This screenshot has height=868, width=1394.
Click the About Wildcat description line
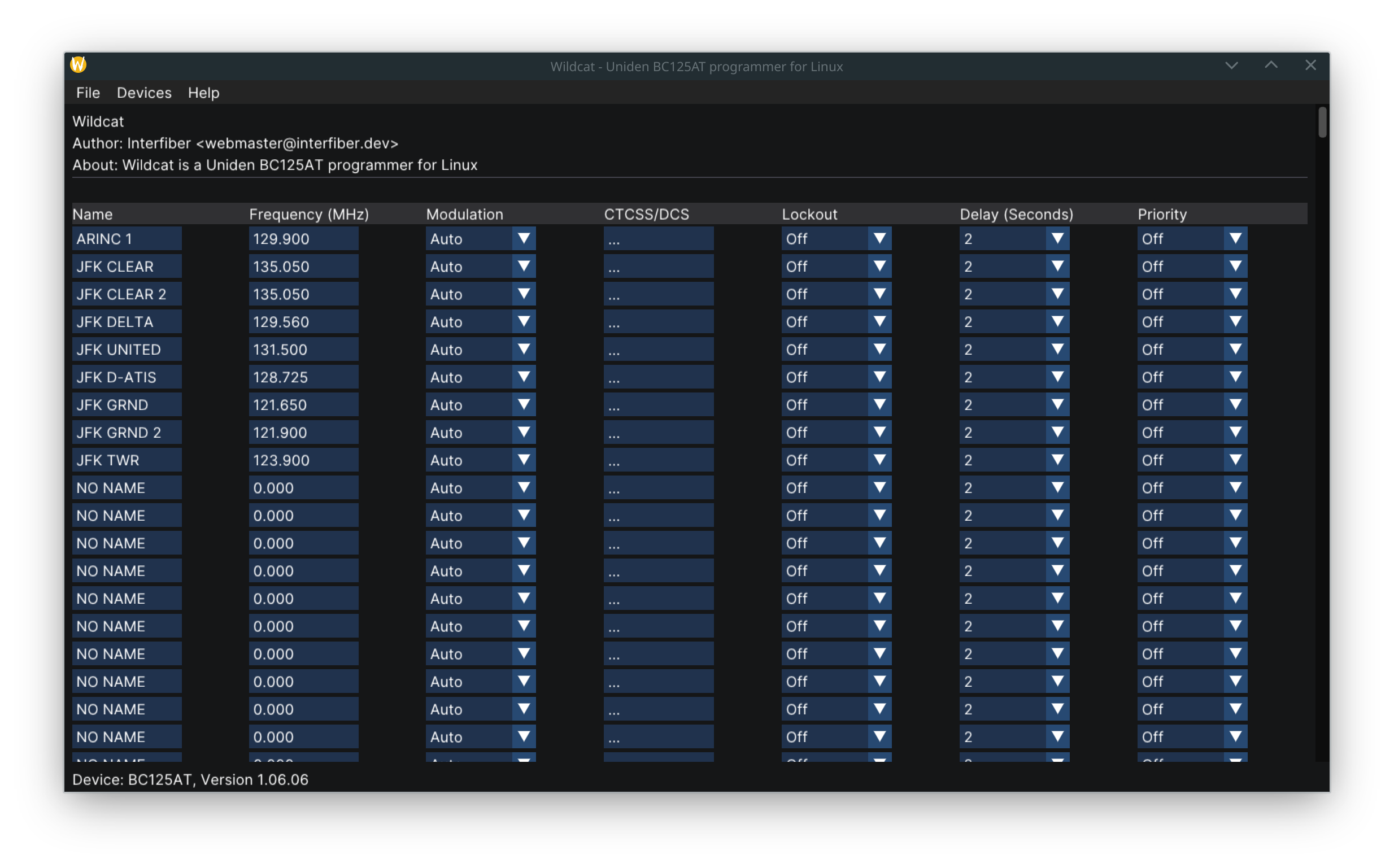275,165
